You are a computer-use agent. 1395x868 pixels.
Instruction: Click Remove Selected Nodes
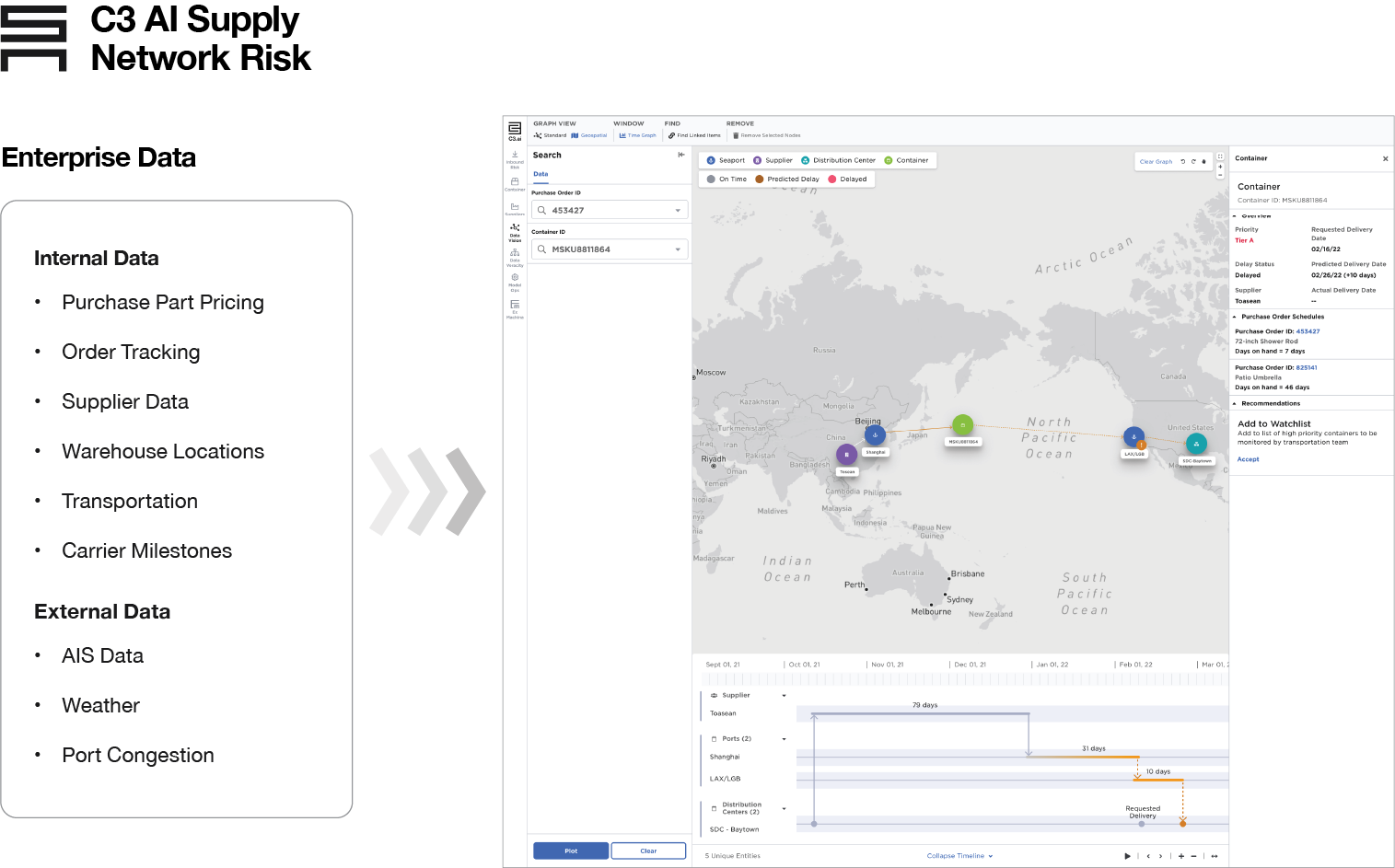click(767, 135)
